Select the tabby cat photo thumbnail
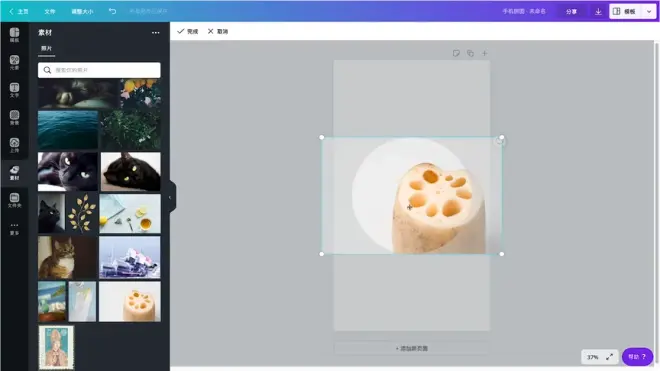660x371 pixels. [67, 257]
